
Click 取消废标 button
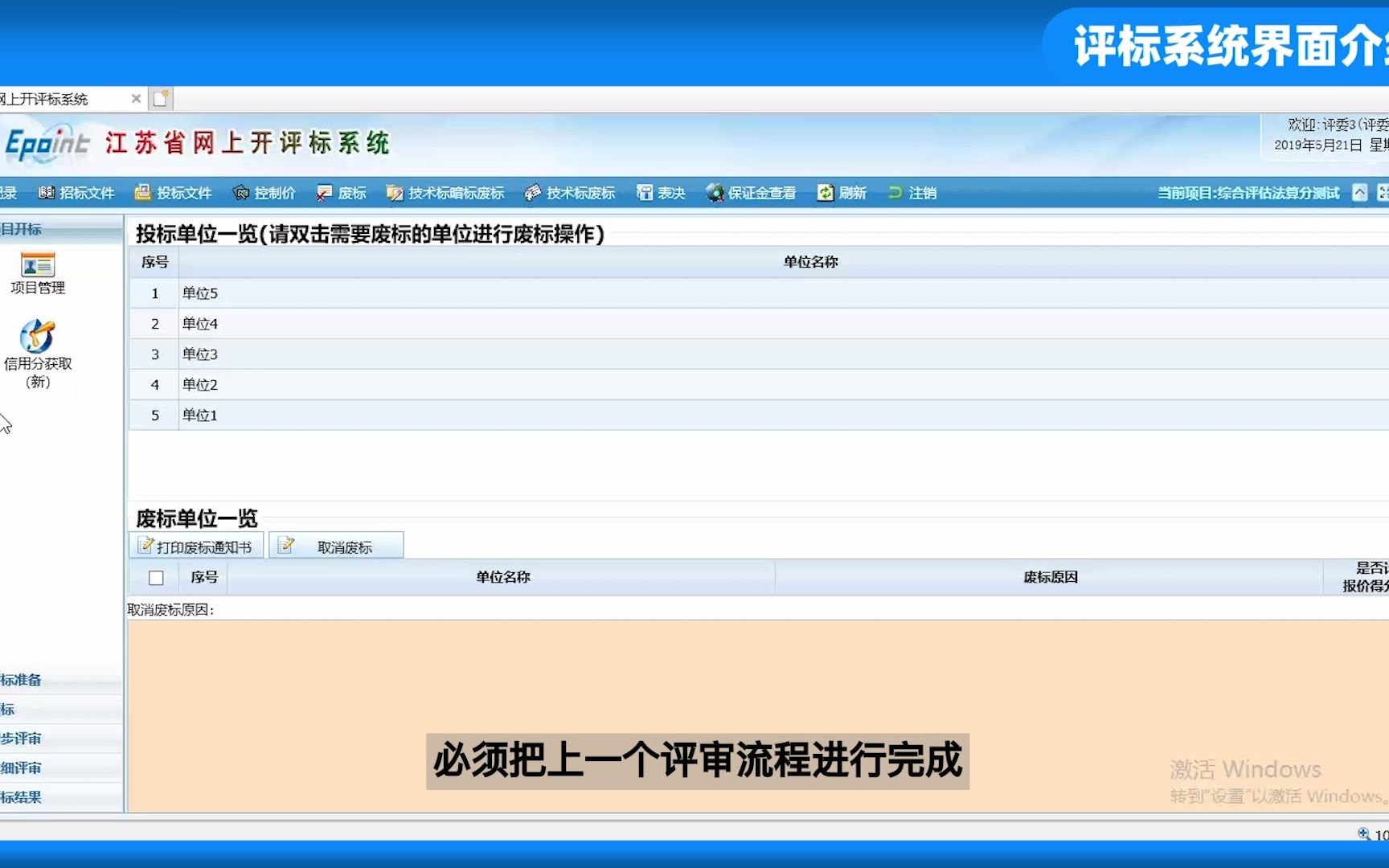coord(336,547)
